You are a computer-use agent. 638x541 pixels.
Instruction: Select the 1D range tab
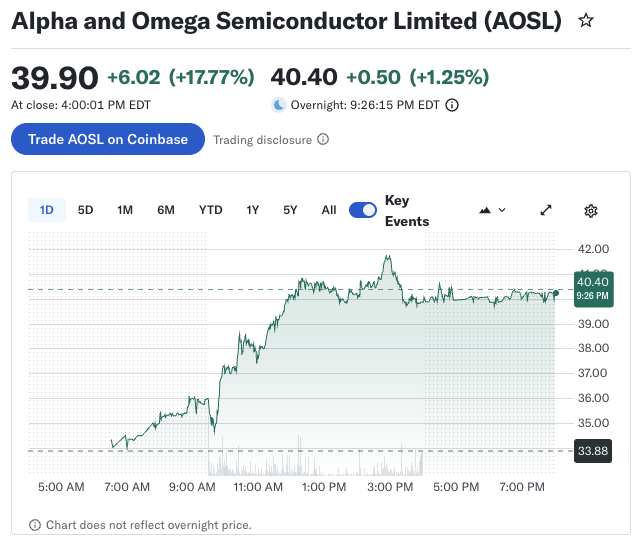47,210
